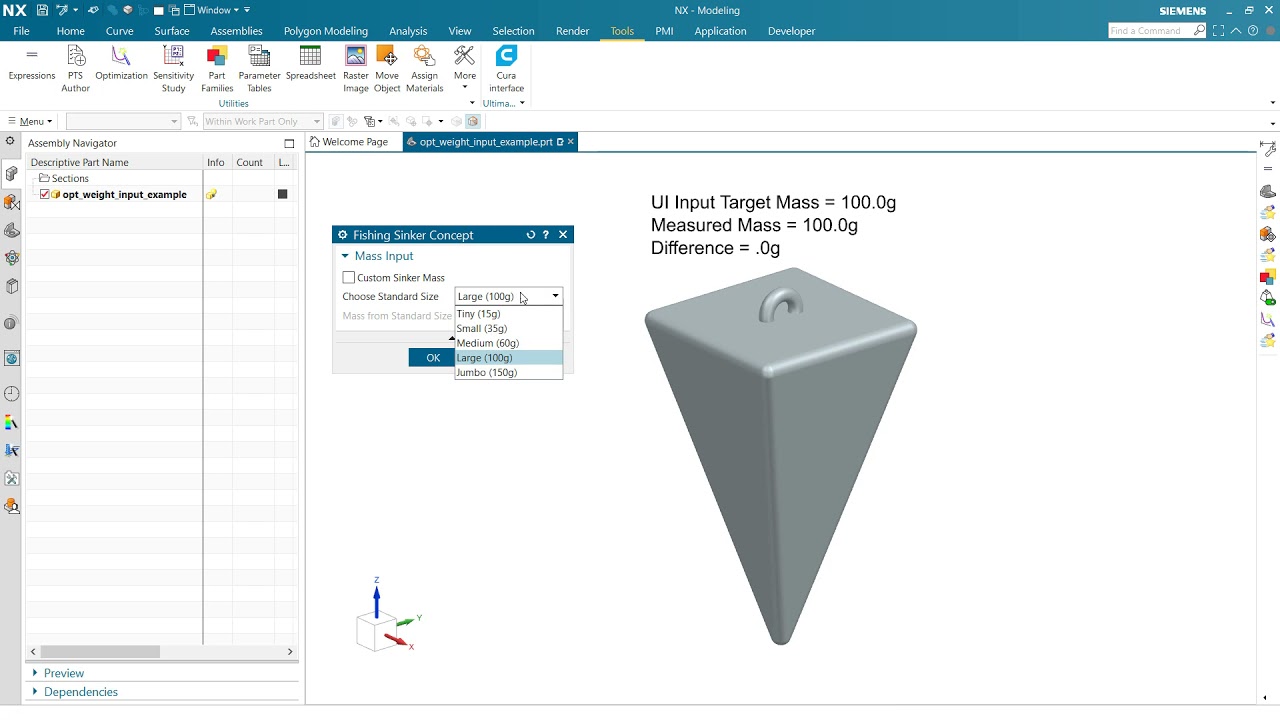Screen dimensions: 1280x720
Task: Click the Info column header
Action: pos(217,163)
